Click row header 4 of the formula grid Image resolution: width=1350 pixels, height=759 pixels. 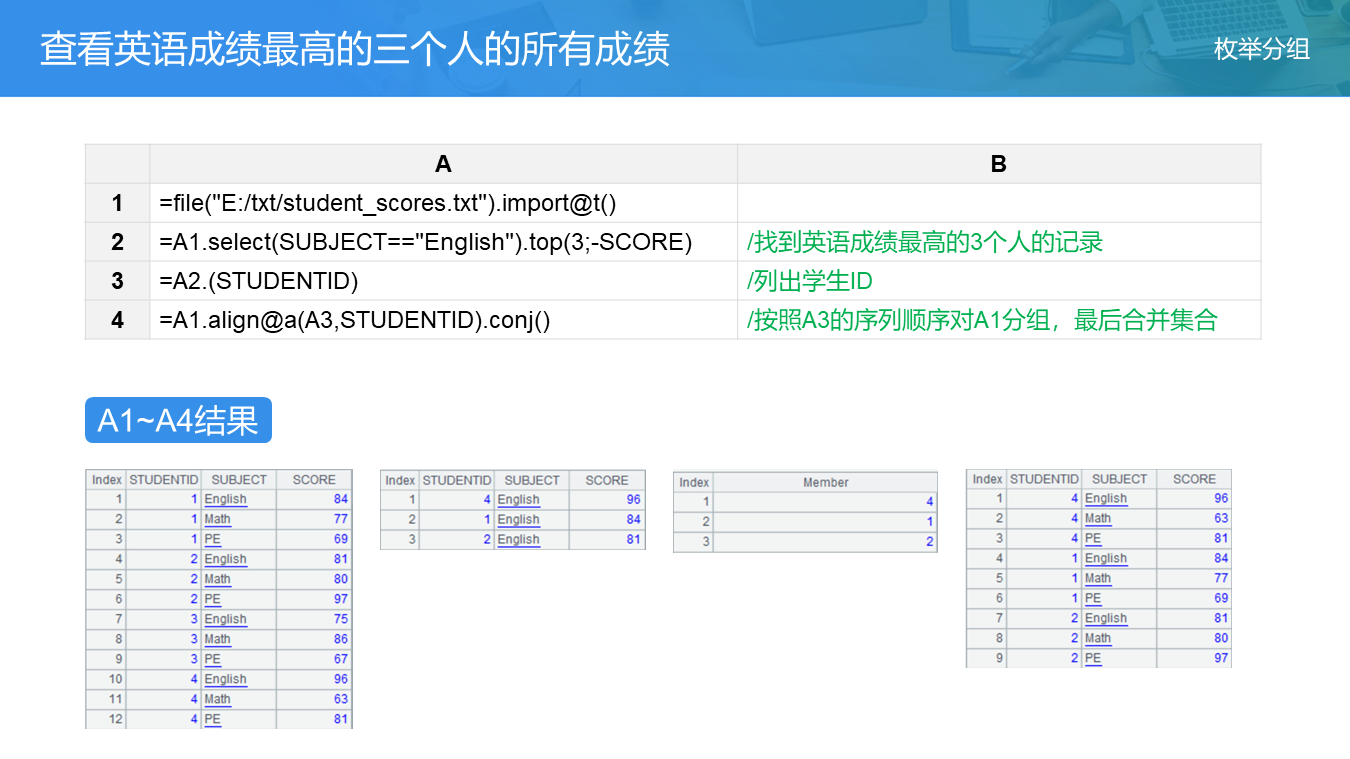coord(117,320)
